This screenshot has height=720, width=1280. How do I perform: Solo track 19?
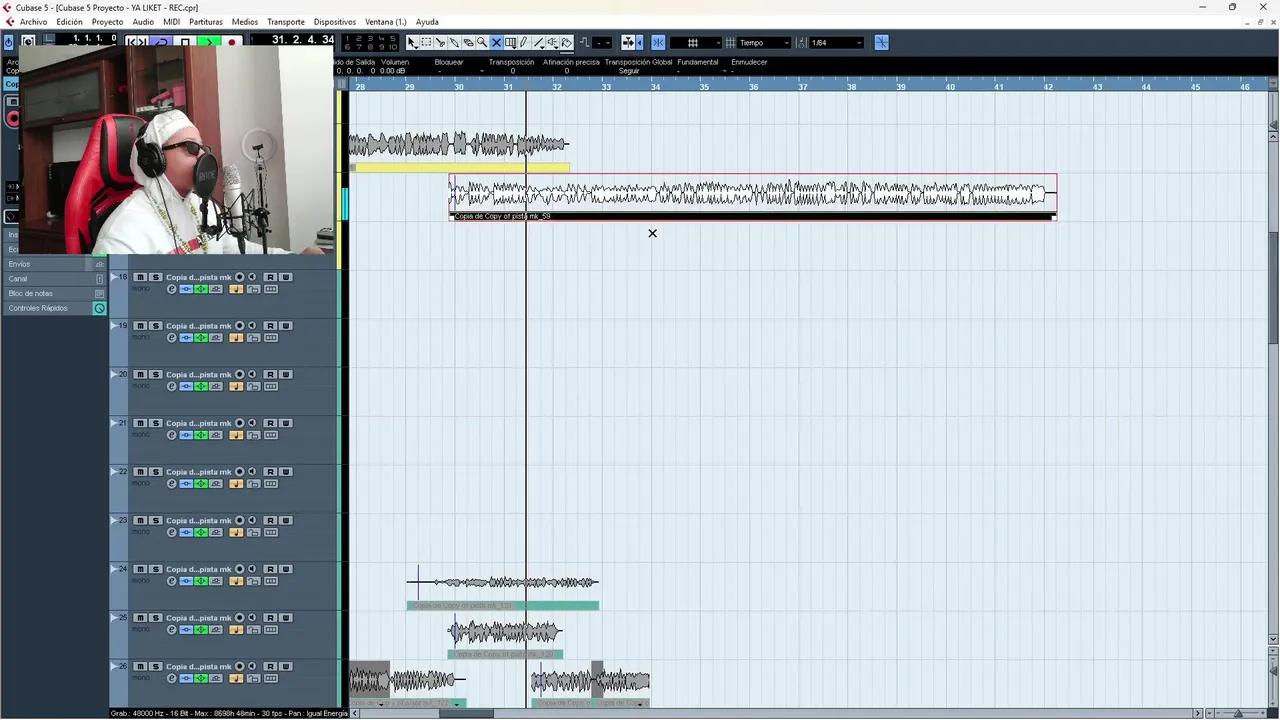[156, 326]
